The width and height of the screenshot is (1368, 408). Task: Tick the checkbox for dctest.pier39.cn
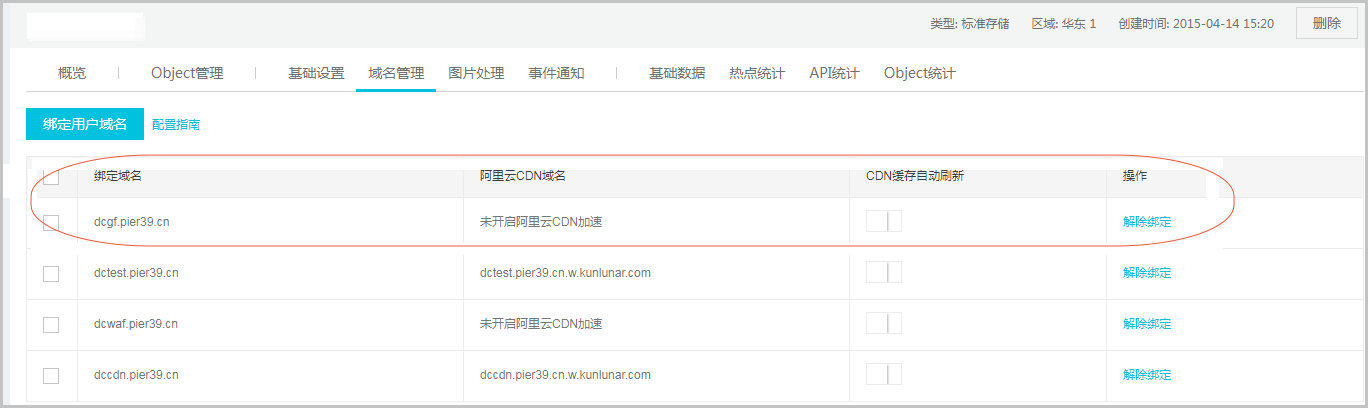tap(51, 273)
